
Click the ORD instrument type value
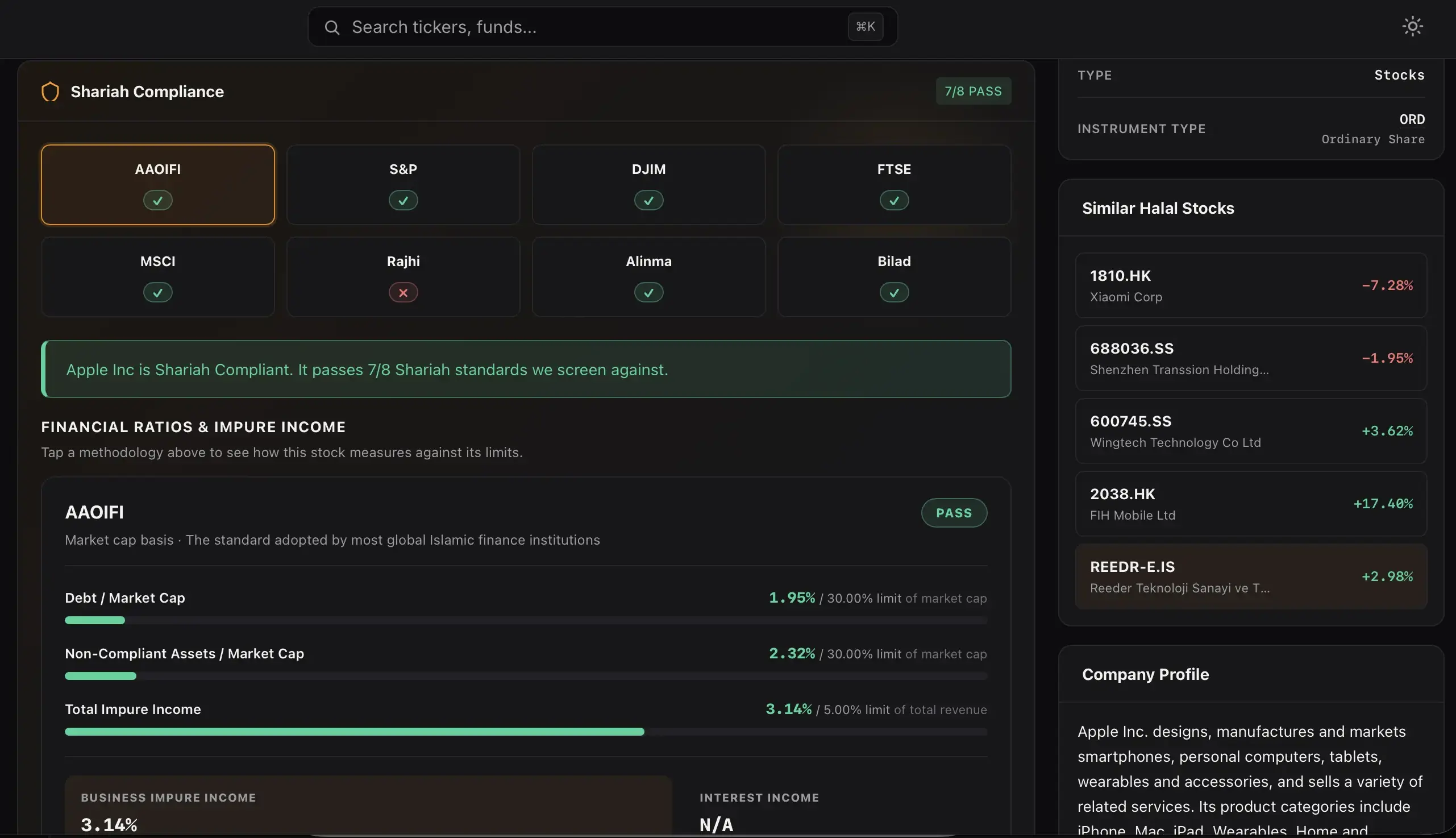[x=1412, y=119]
